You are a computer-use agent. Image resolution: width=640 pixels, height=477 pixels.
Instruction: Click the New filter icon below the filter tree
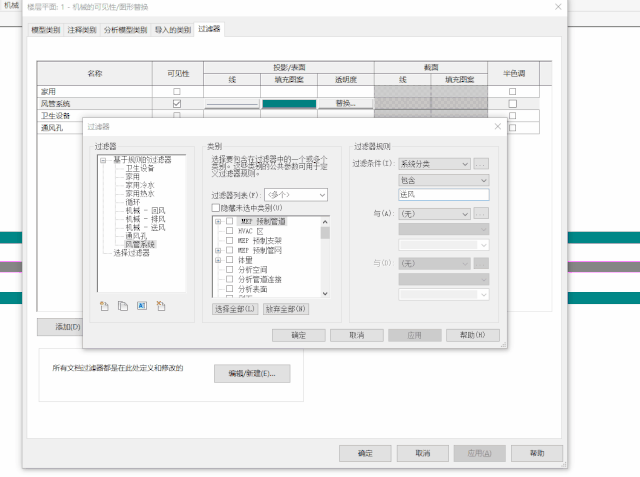(104, 306)
